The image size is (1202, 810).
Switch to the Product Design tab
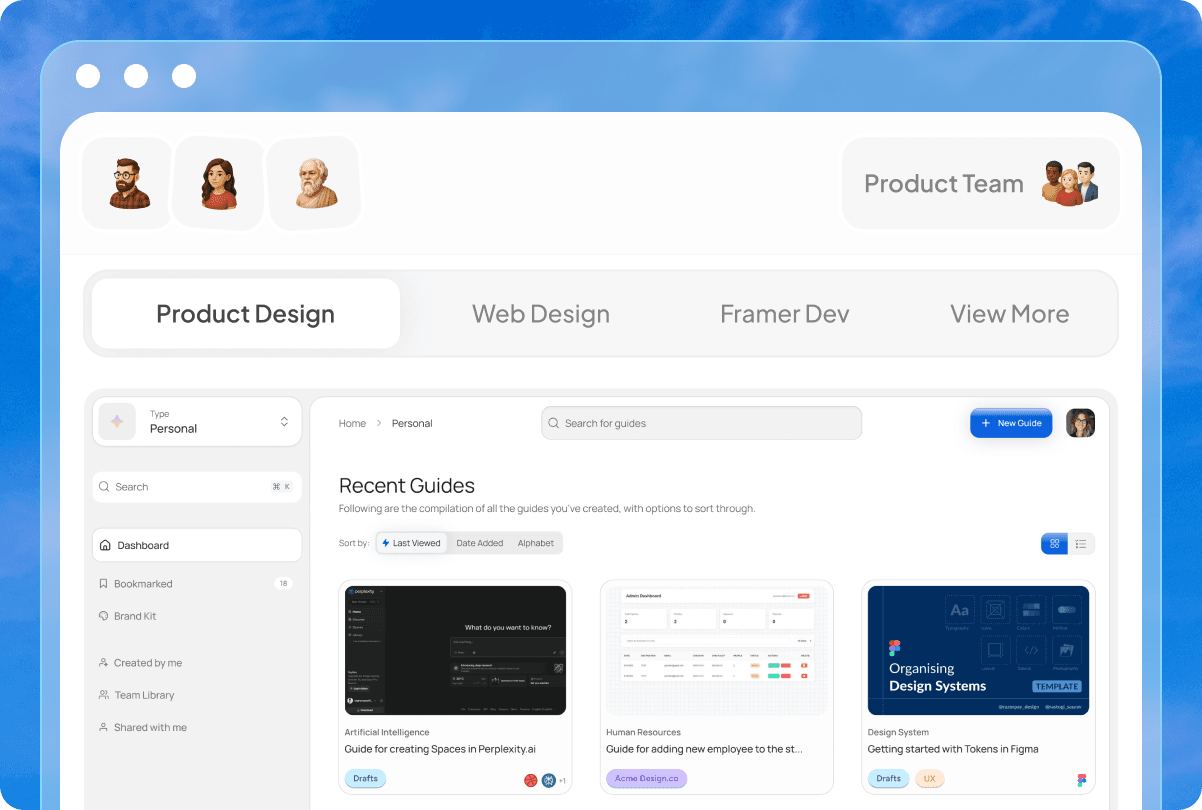point(246,314)
